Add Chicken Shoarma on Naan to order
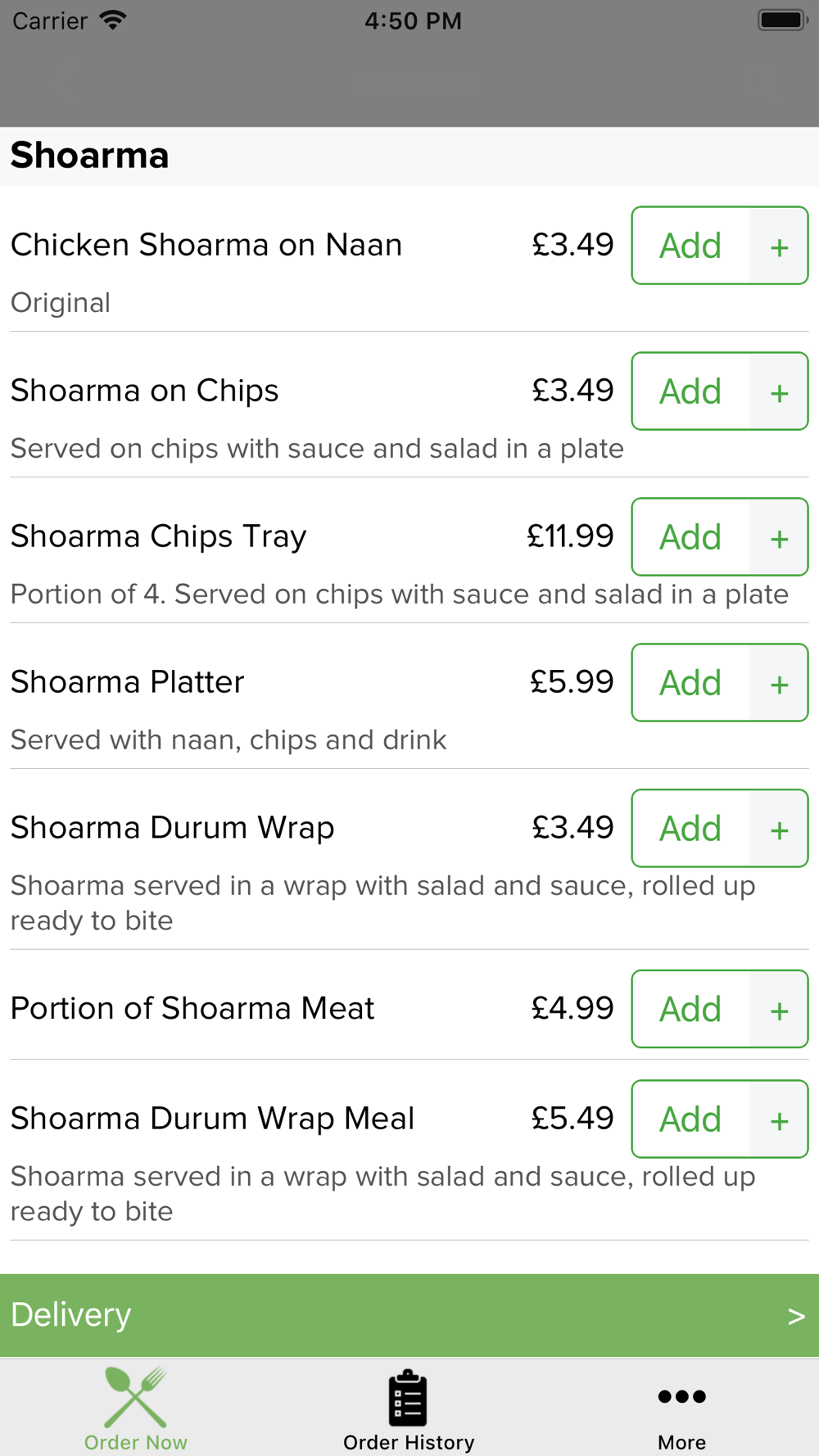The image size is (819, 1456). click(x=690, y=246)
